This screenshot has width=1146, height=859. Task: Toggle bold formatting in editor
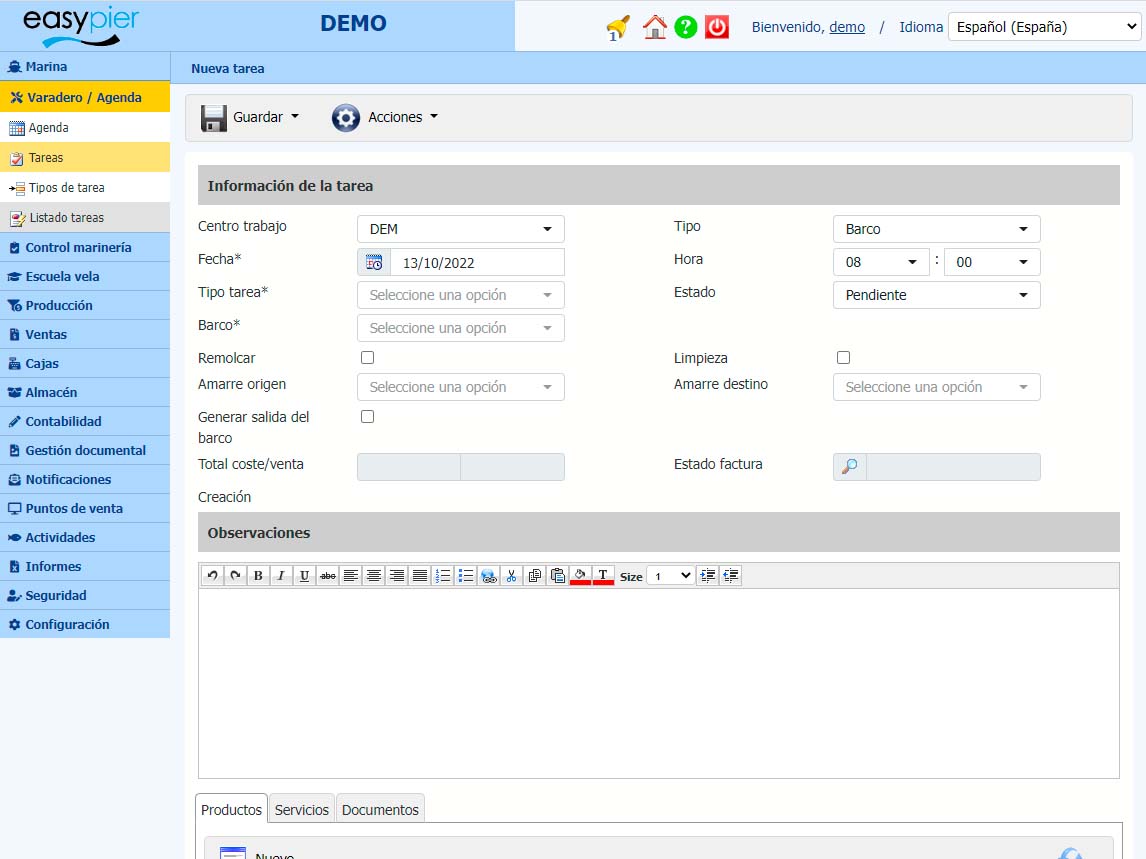258,576
